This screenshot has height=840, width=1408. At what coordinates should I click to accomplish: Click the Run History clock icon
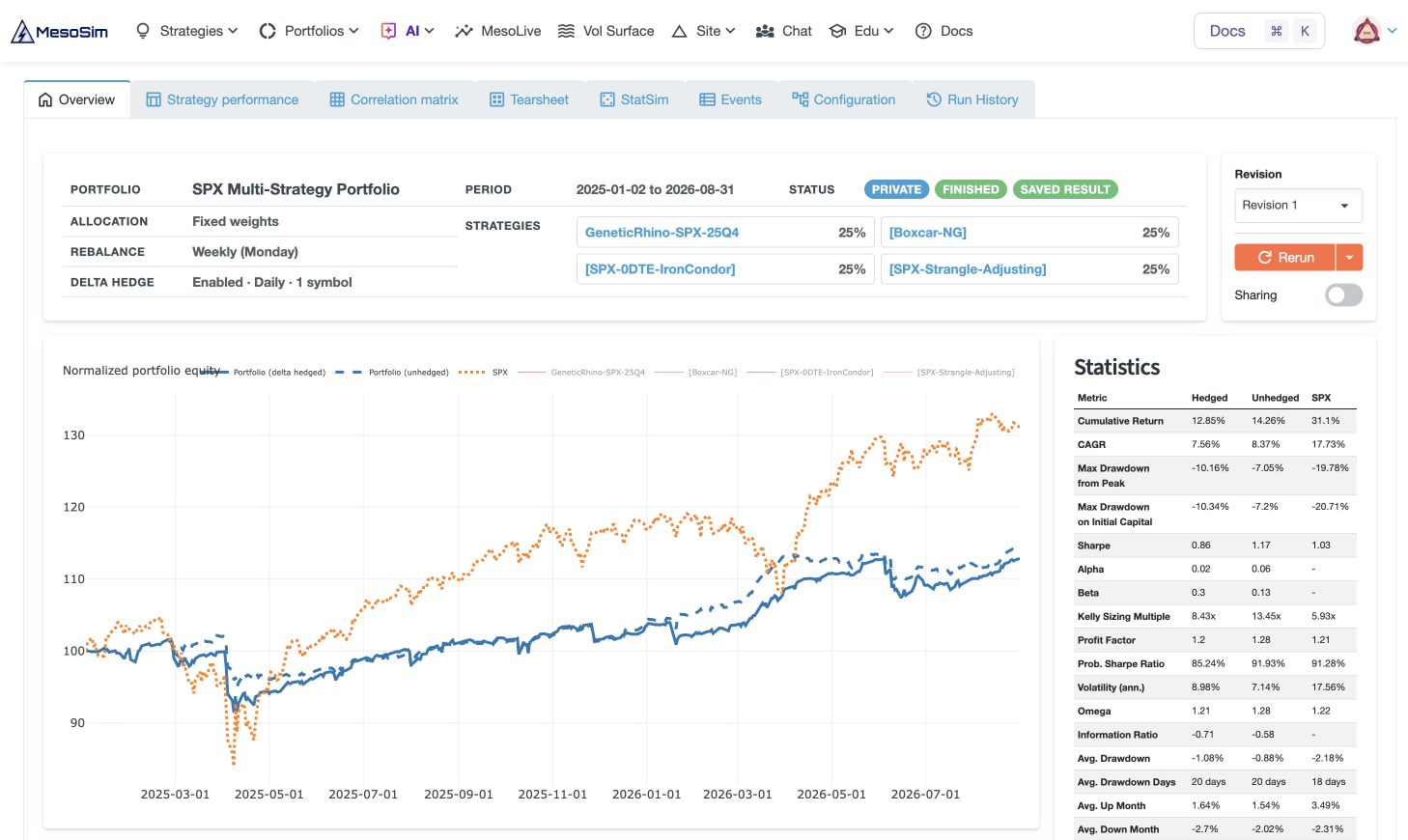pos(934,99)
